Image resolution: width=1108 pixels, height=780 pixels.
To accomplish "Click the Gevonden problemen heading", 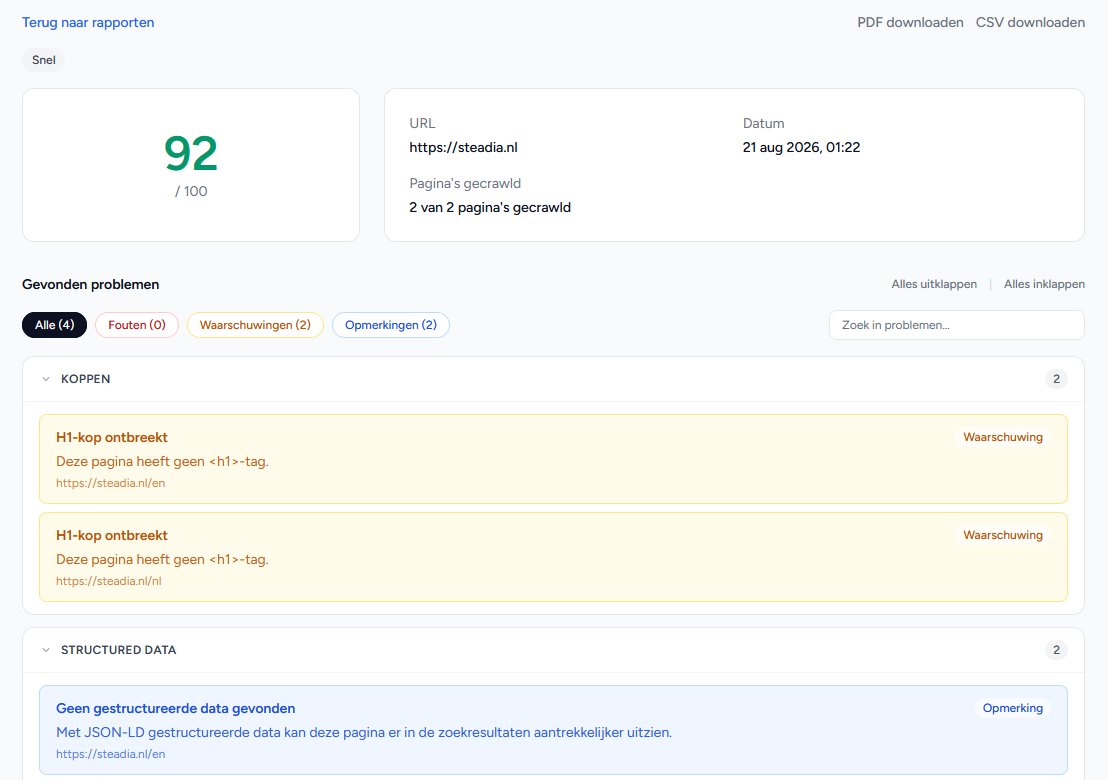I will [x=90, y=285].
